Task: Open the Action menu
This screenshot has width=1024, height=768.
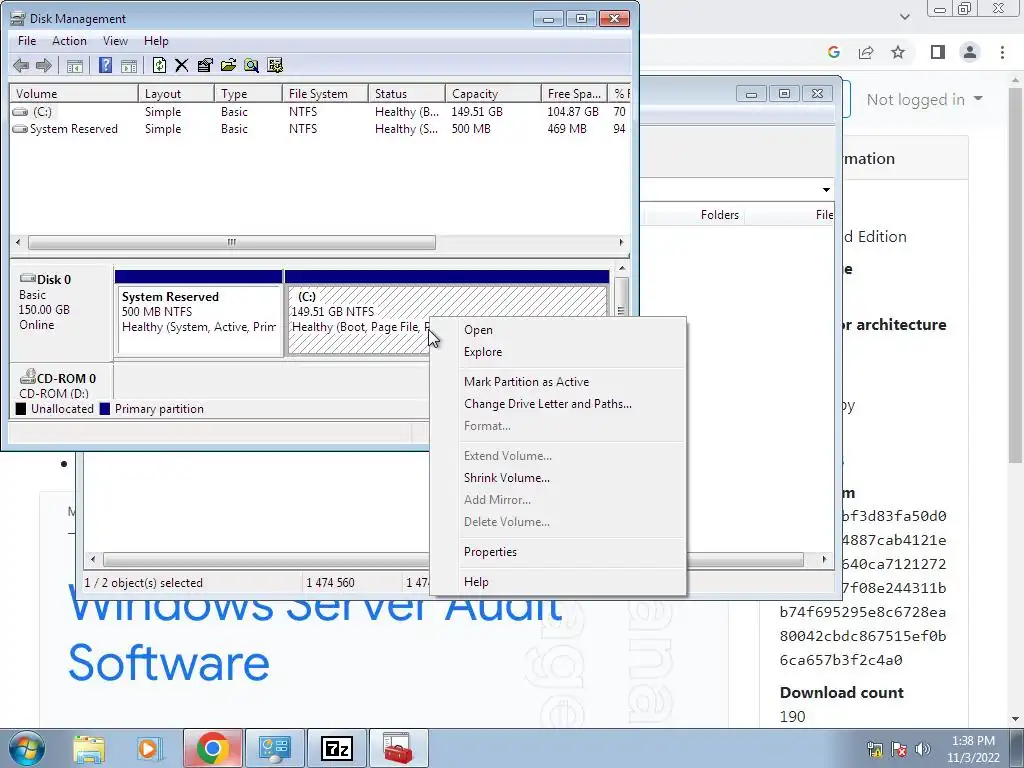Action: [x=69, y=40]
